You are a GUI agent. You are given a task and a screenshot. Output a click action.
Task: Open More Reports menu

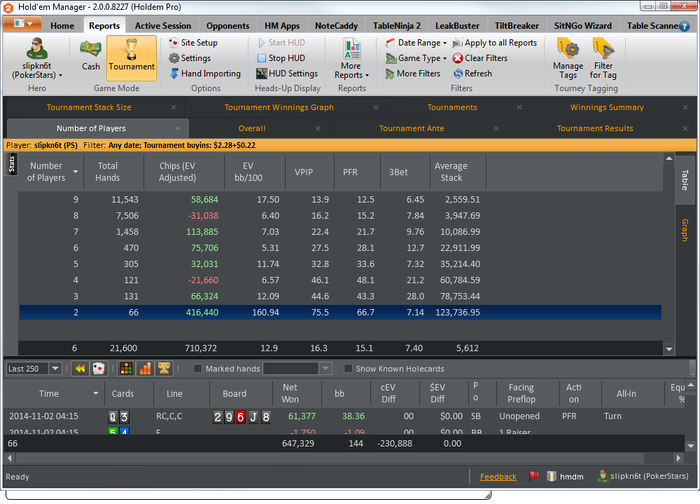tap(352, 59)
